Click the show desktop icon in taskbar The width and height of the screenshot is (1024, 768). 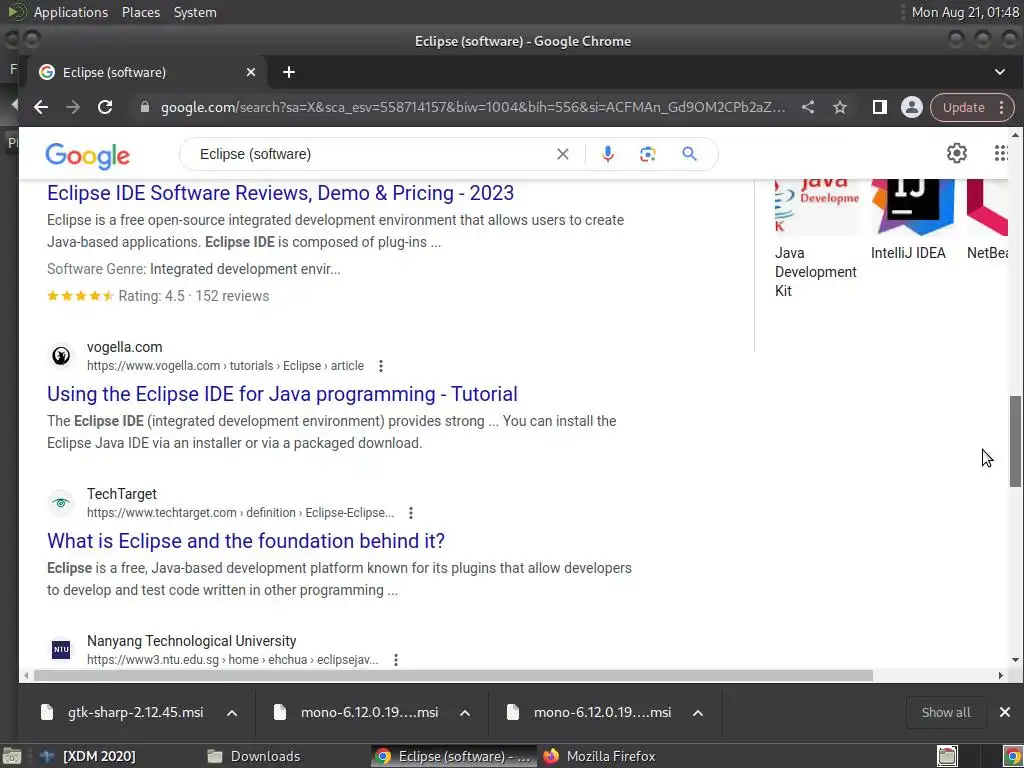coord(12,756)
